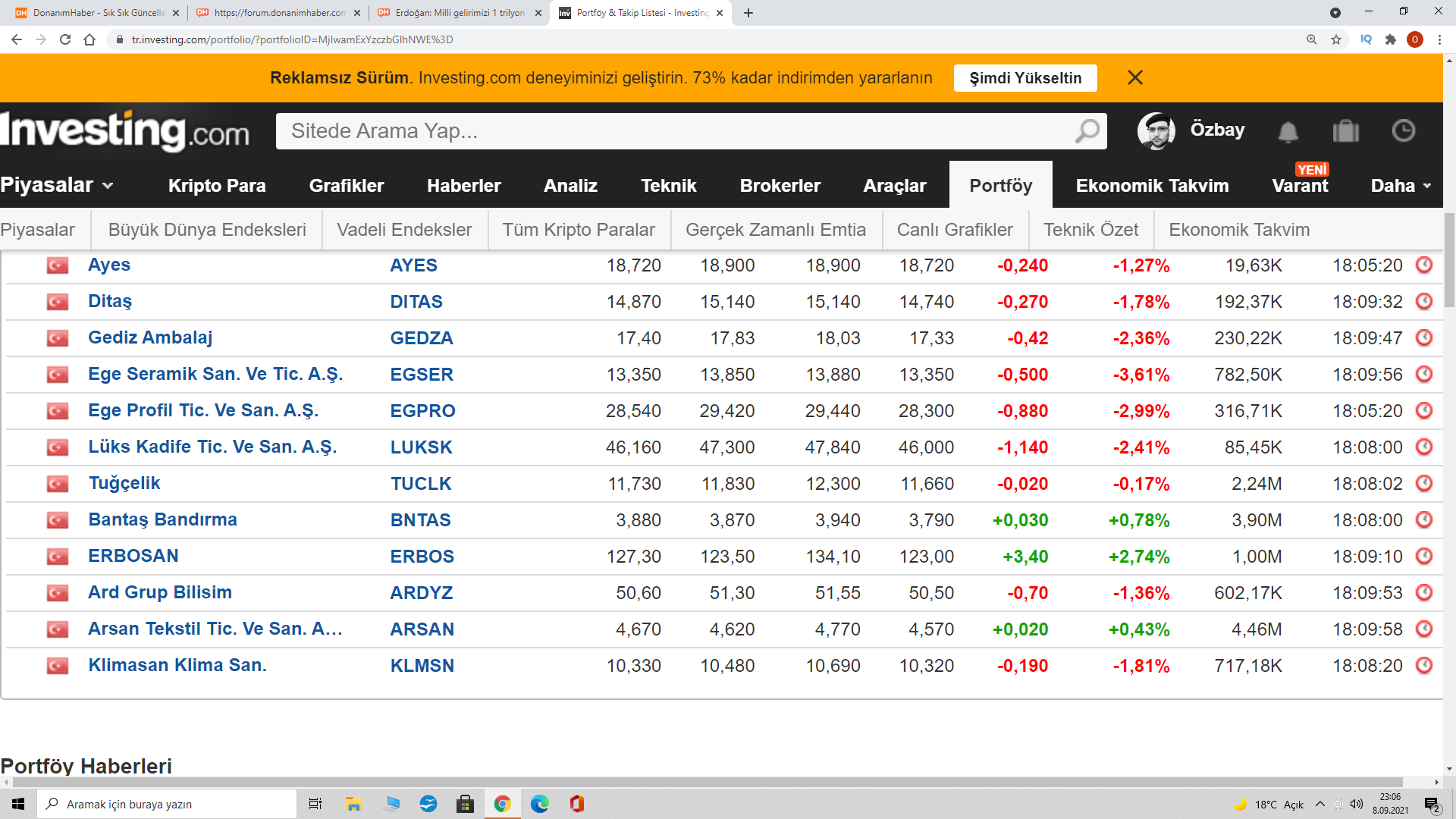Image resolution: width=1456 pixels, height=819 pixels.
Task: Click the browser address bar URL
Action: coord(293,39)
